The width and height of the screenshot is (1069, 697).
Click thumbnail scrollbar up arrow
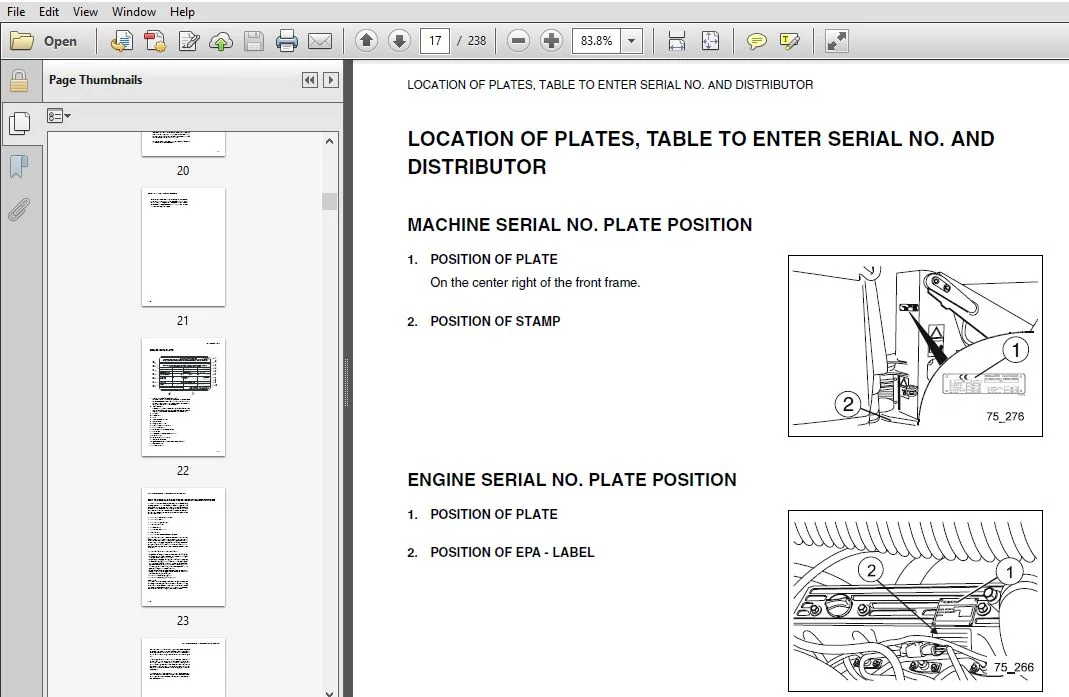coord(329,141)
